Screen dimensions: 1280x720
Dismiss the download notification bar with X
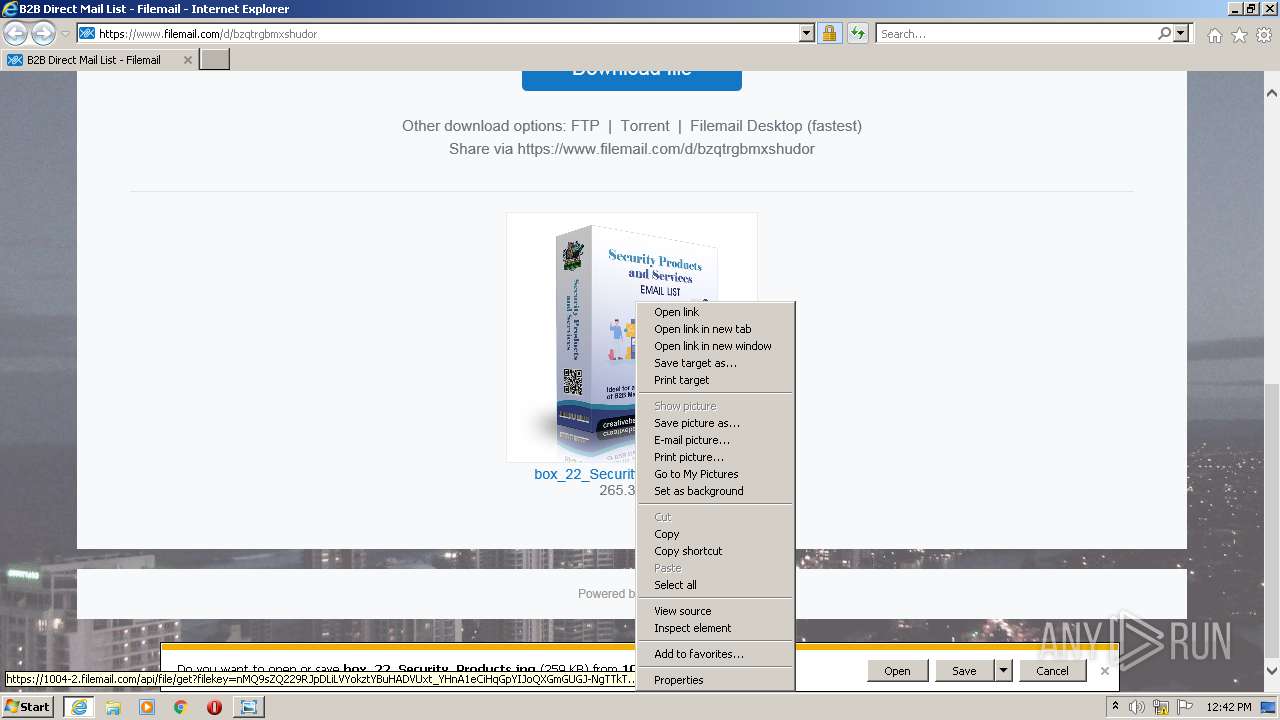(1105, 671)
